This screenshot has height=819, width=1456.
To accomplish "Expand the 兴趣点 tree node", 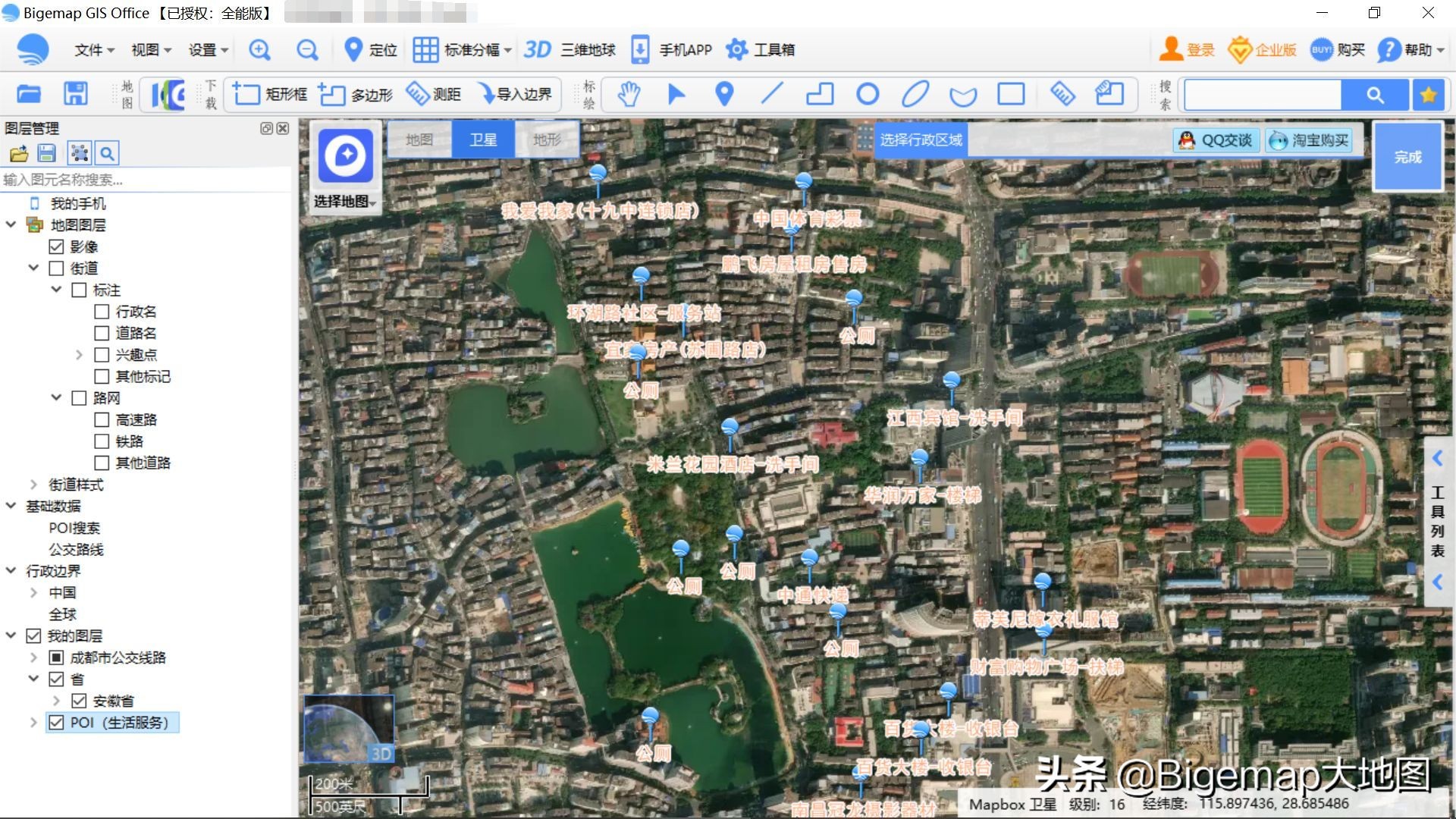I will [x=79, y=354].
